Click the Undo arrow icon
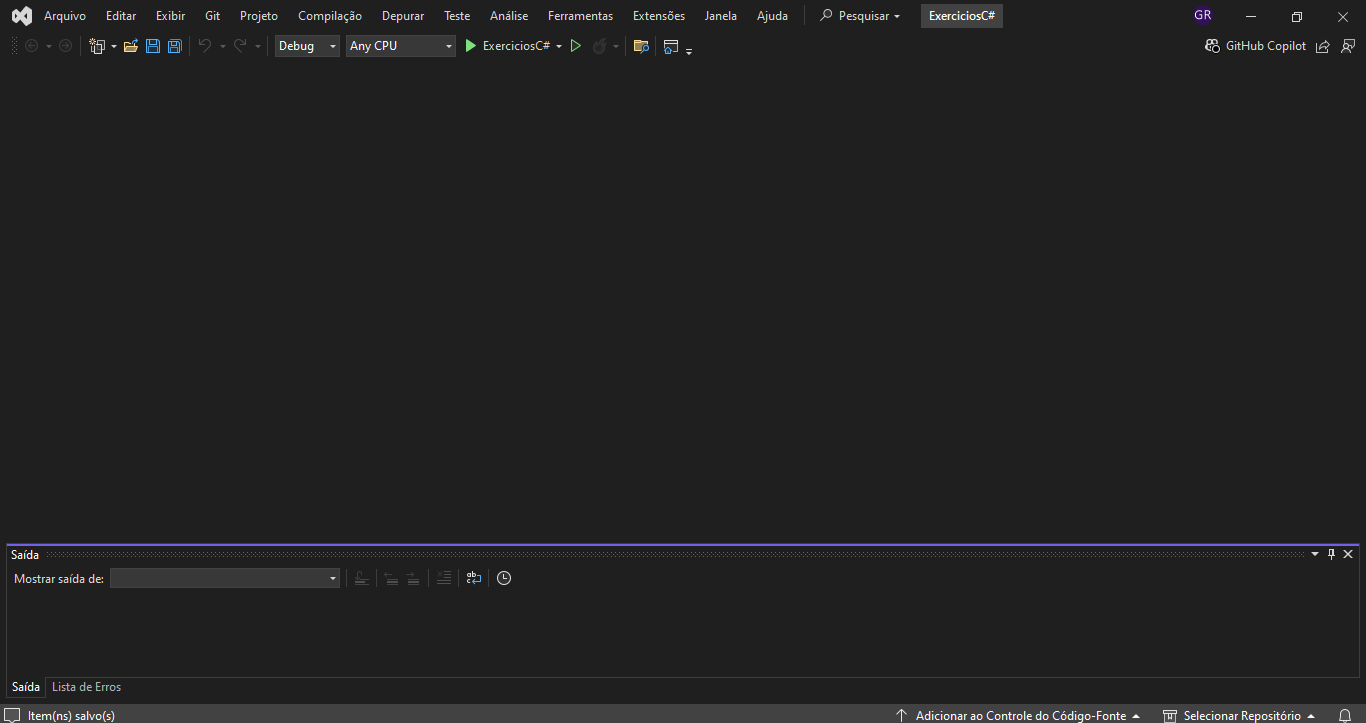Image resolution: width=1366 pixels, height=723 pixels. point(205,46)
